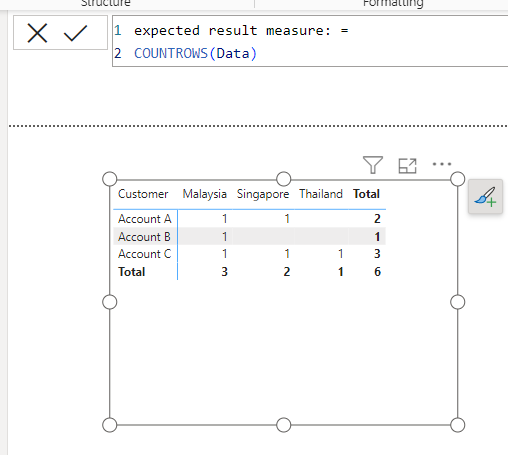Select the bottom-right resize handle of visual
This screenshot has height=455, width=508.
click(x=457, y=425)
